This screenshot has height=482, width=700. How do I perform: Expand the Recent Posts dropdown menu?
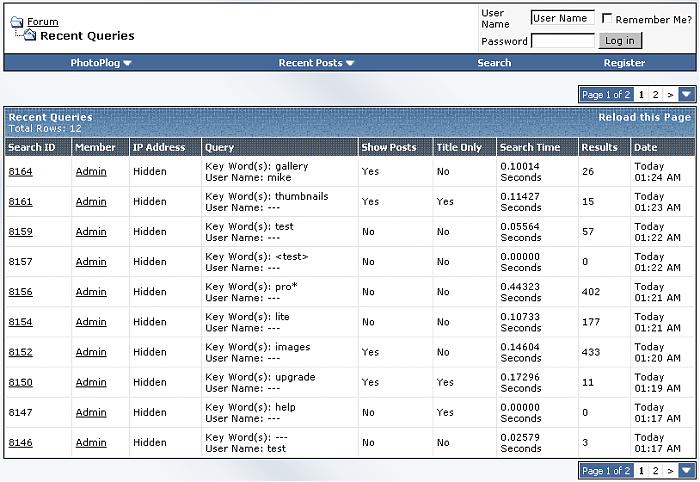click(x=316, y=63)
